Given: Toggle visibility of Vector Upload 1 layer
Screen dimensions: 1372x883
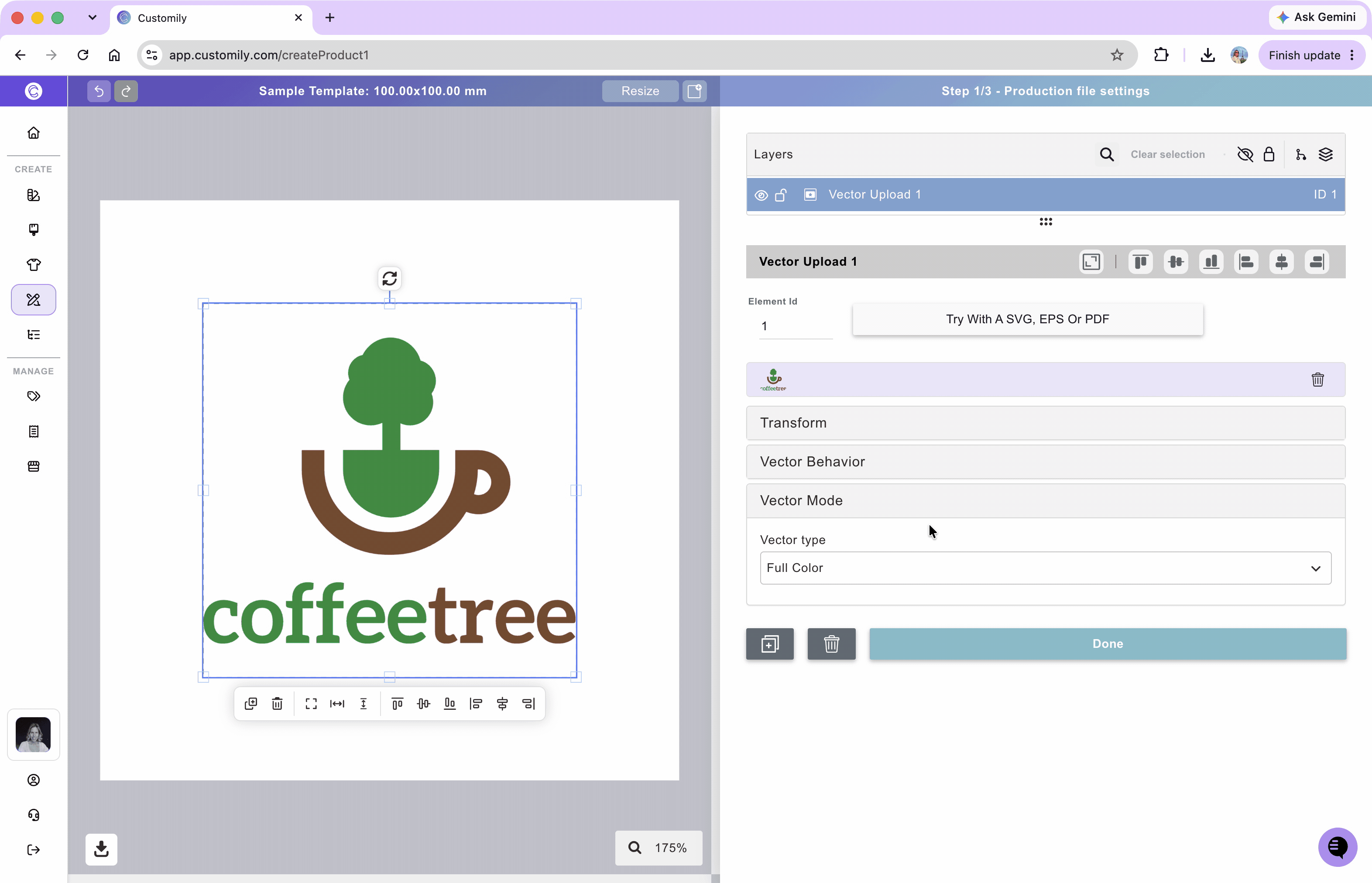Looking at the screenshot, I should [761, 195].
